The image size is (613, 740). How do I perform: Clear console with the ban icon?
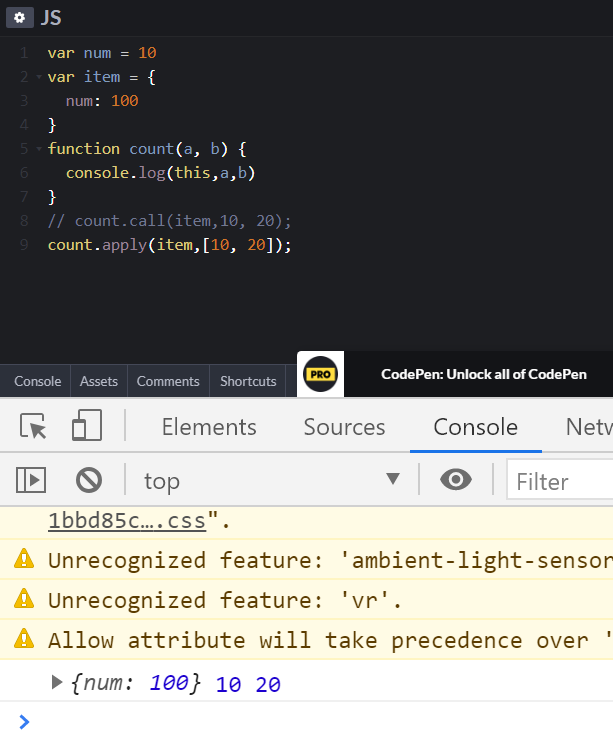pos(89,480)
